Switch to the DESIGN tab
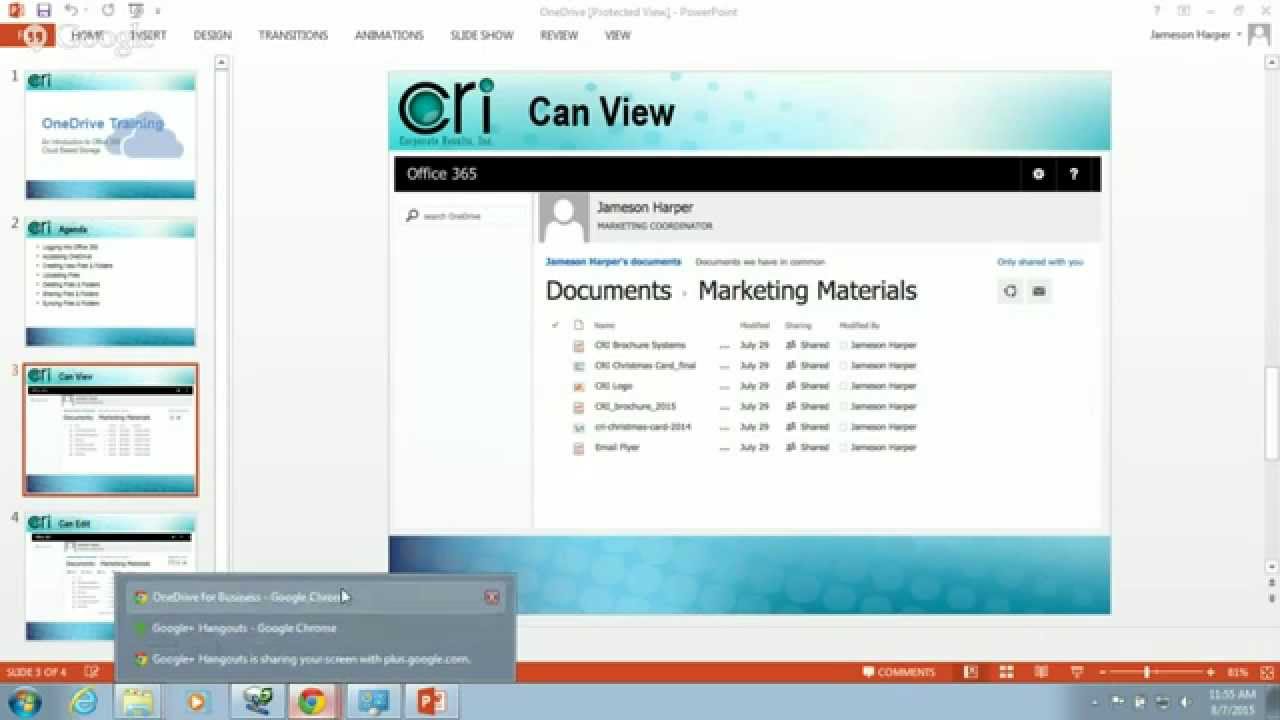Image resolution: width=1280 pixels, height=720 pixels. [x=212, y=35]
